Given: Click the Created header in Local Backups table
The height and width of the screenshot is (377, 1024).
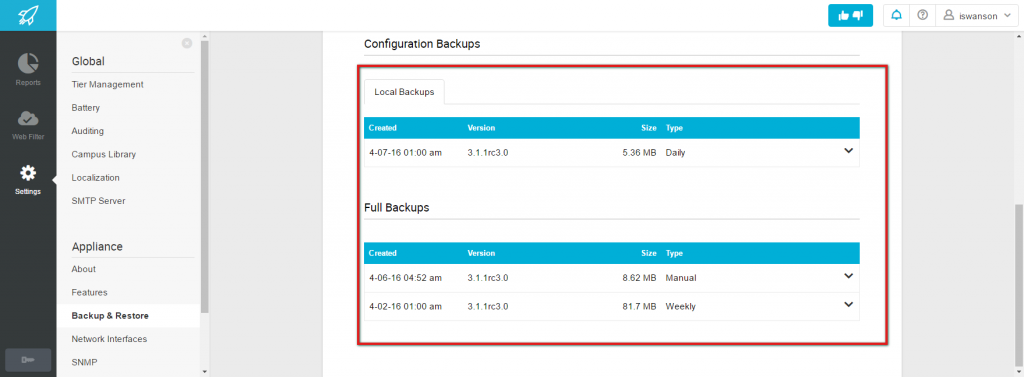Looking at the screenshot, I should pyautogui.click(x=383, y=128).
